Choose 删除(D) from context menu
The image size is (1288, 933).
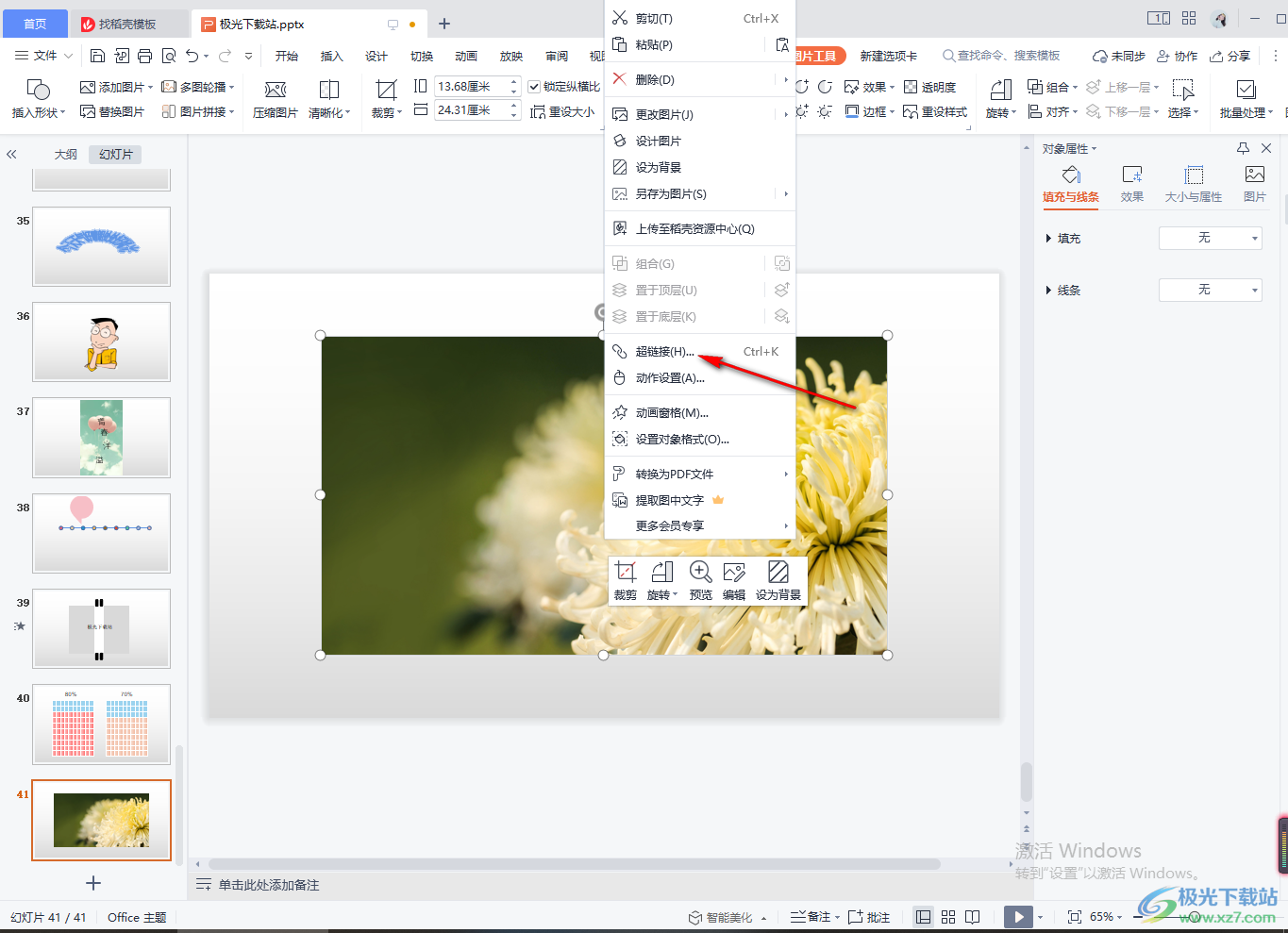[x=700, y=79]
